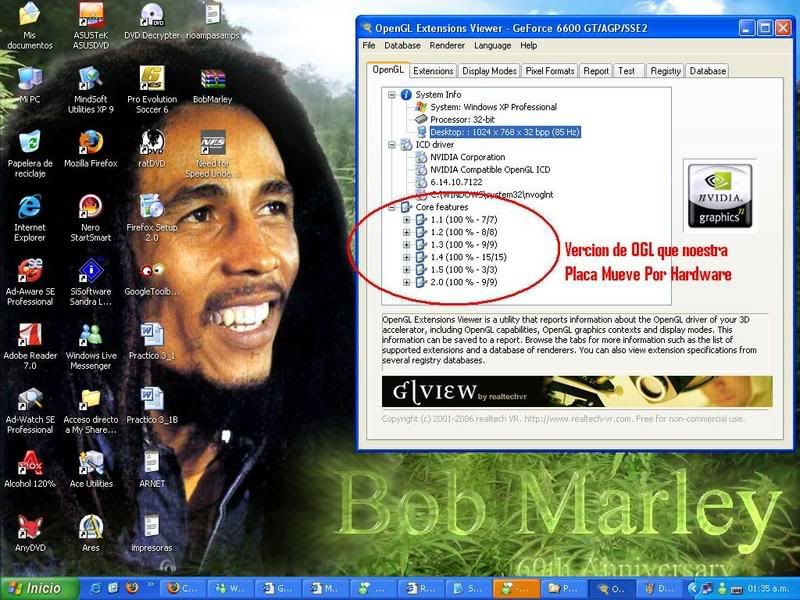Open the Ares desktop icon
Screen dimensions: 800x600
[x=90, y=527]
